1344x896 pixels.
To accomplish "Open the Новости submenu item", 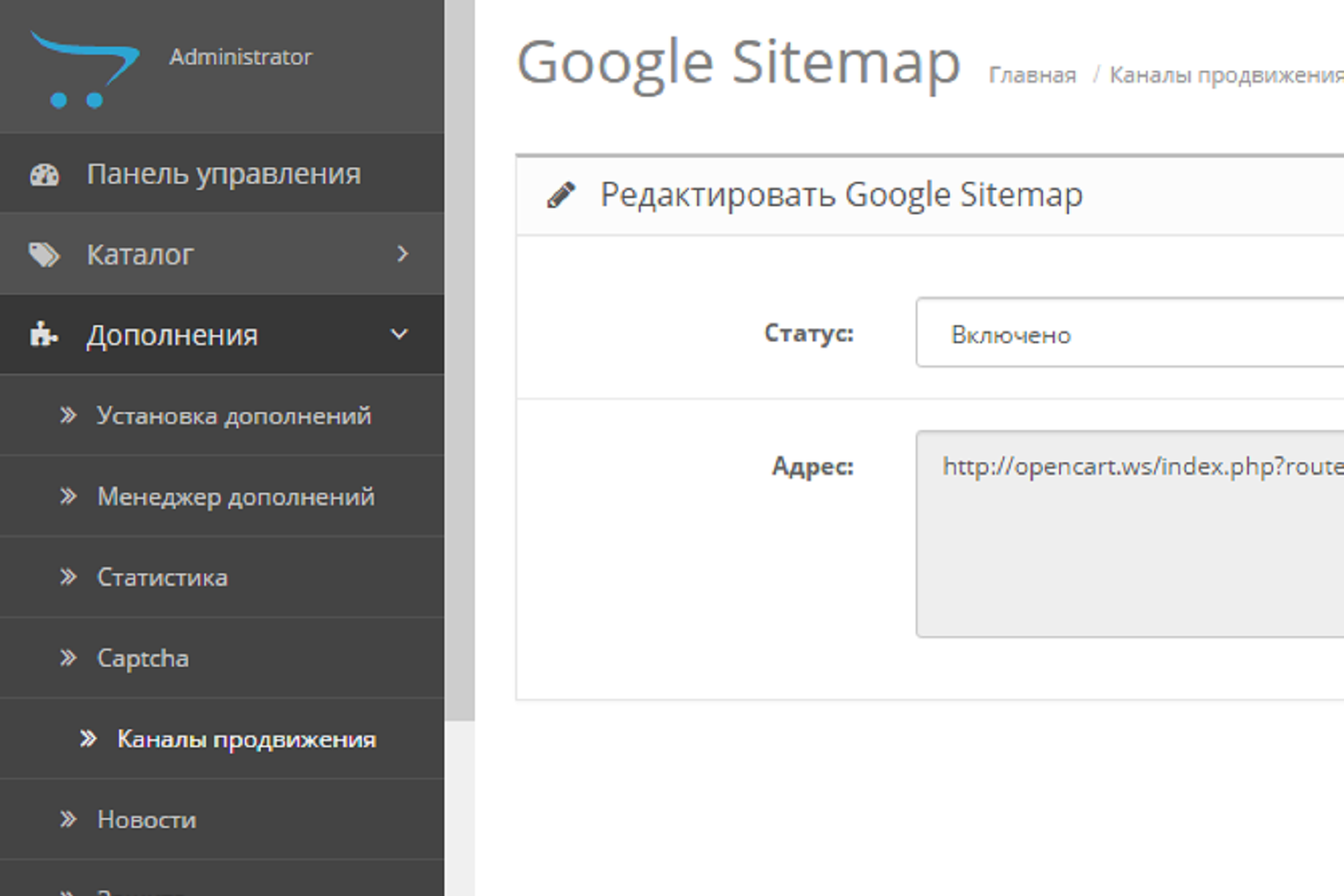I will pos(222,819).
